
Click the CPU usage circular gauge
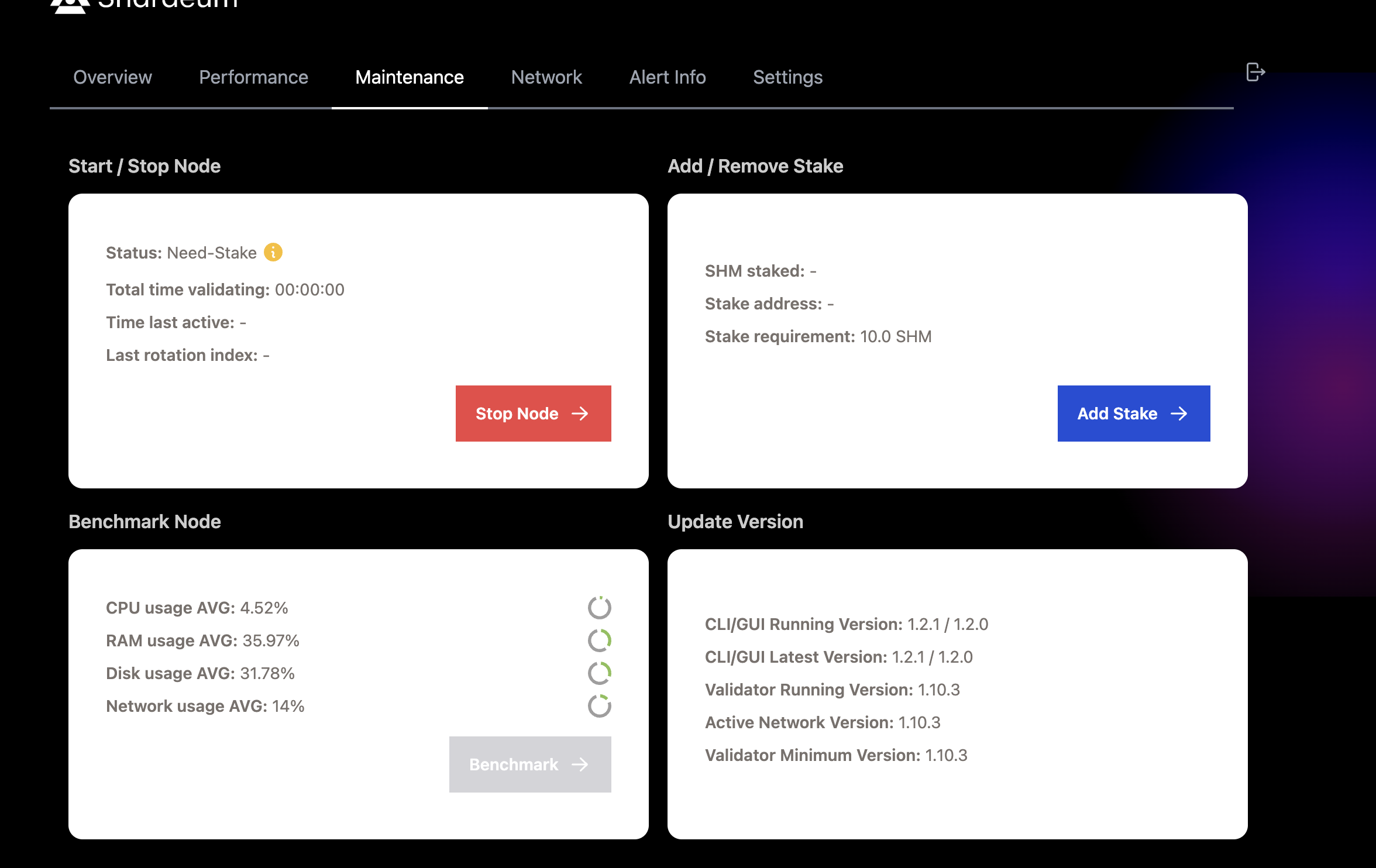click(x=600, y=608)
